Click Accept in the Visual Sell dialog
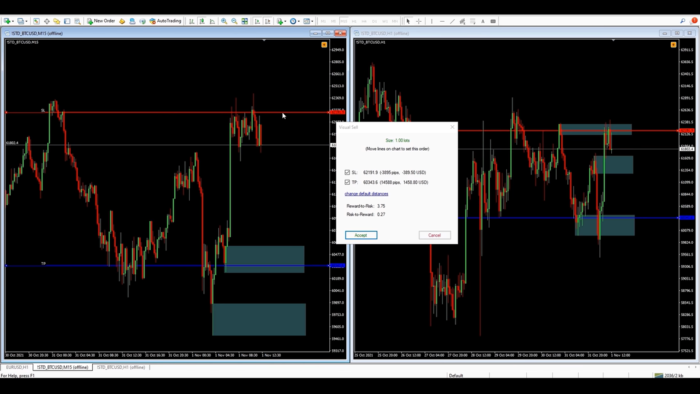 [x=361, y=235]
